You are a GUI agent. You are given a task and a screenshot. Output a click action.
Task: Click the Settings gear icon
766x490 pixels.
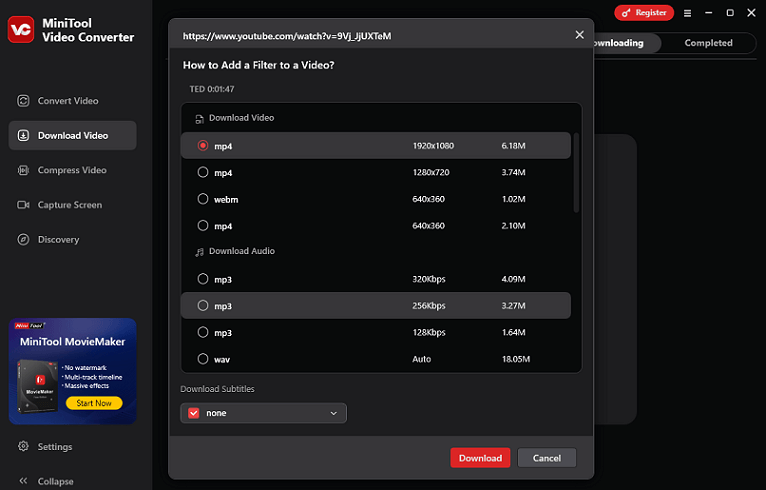pyautogui.click(x=23, y=446)
